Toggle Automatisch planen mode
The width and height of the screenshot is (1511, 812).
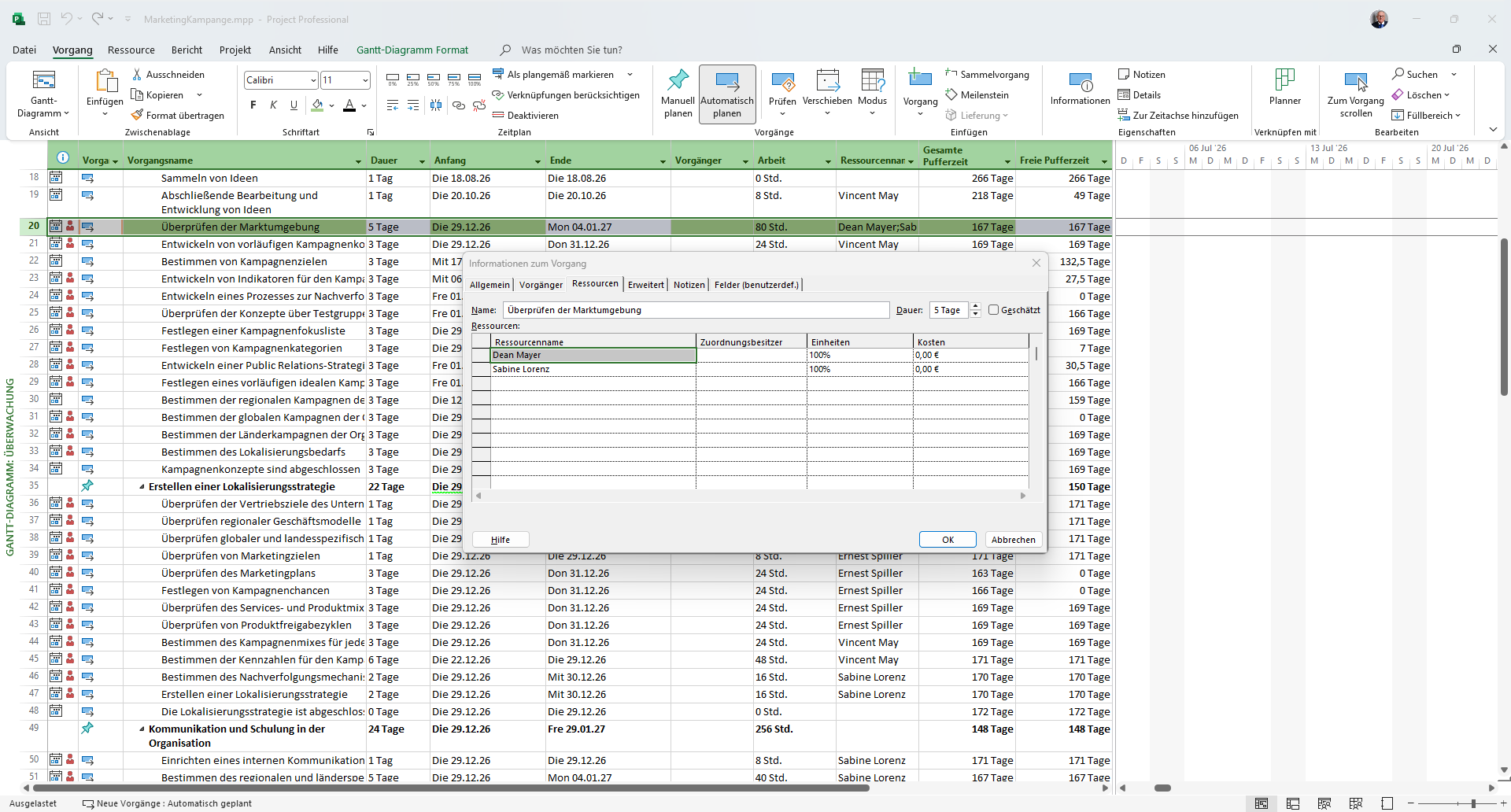tap(727, 94)
